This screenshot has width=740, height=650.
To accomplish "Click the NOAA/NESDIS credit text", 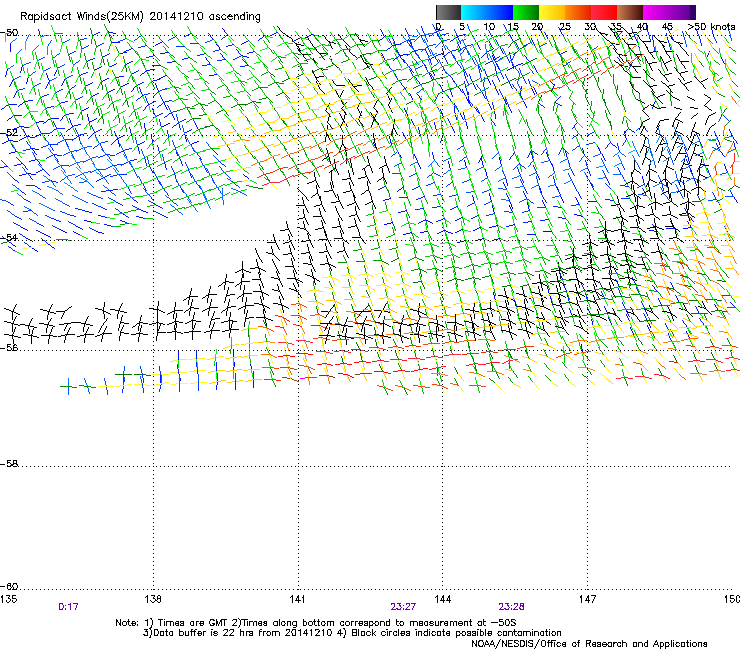I will (589, 644).
